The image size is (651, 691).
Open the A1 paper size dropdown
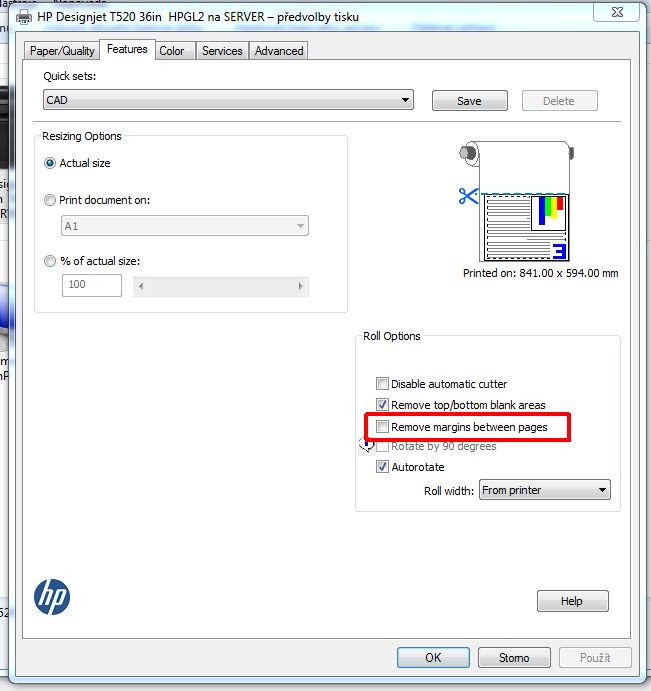(184, 226)
